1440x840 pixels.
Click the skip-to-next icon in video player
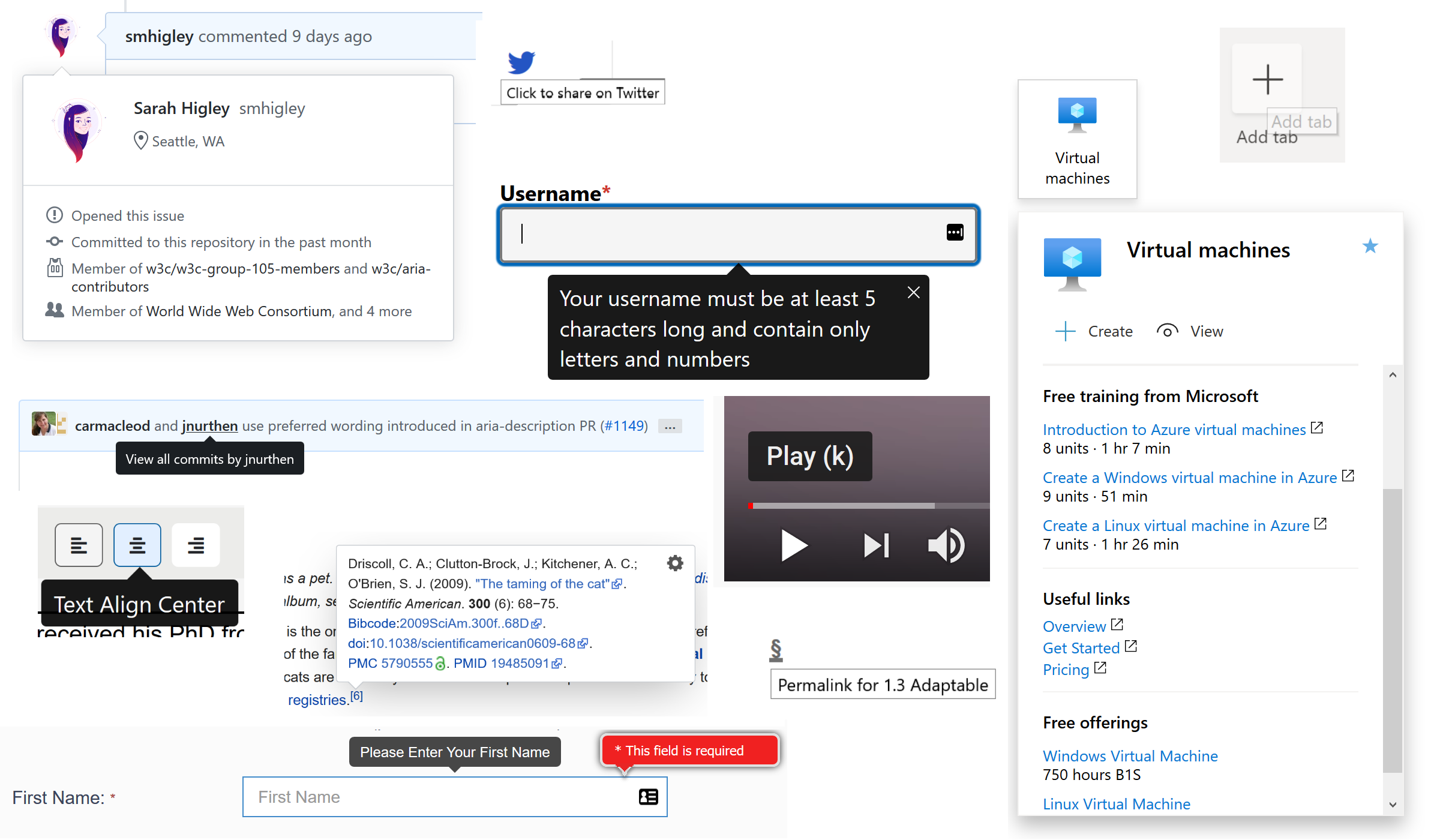[876, 545]
